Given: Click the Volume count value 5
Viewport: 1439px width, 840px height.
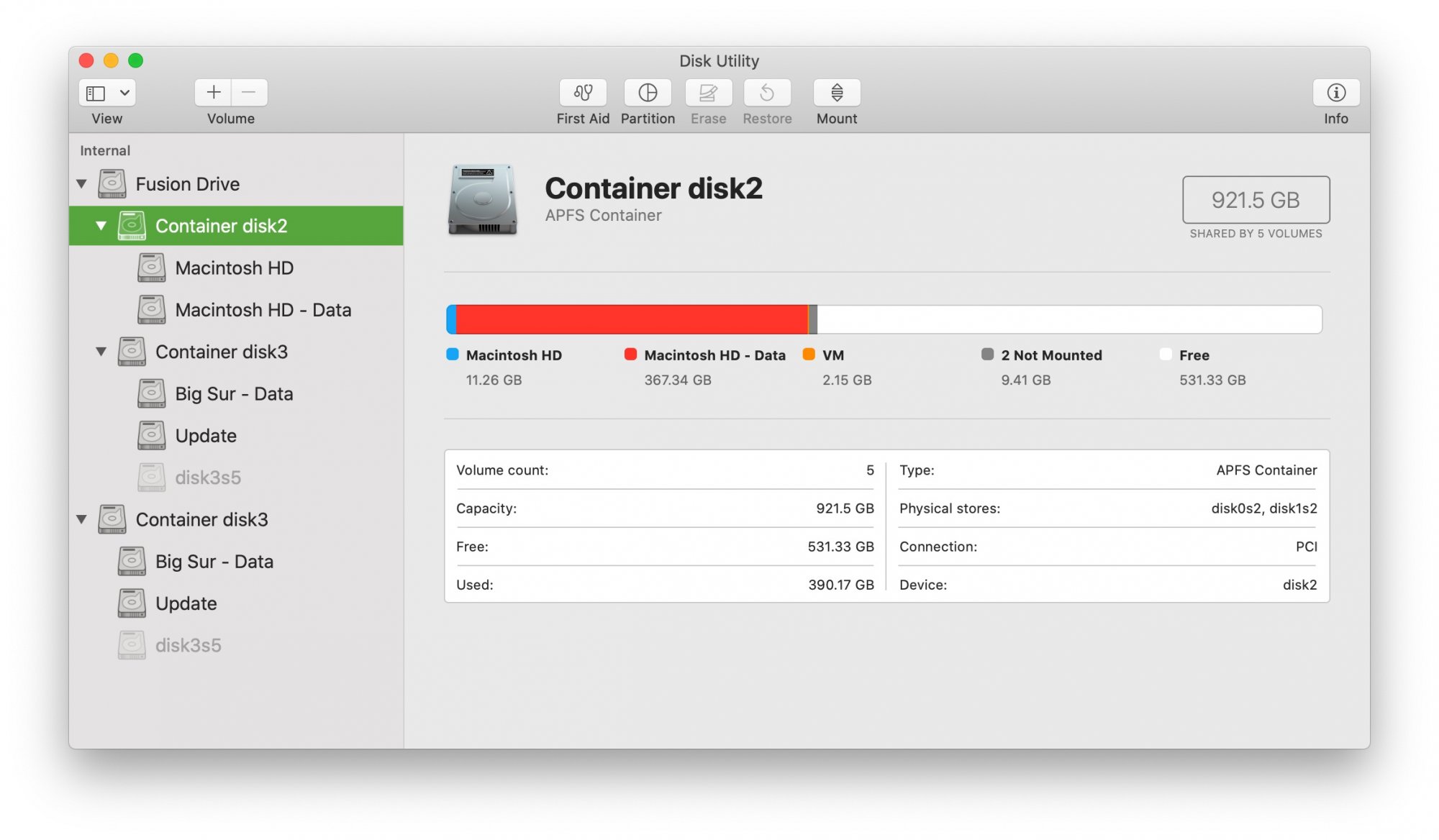Looking at the screenshot, I should (870, 470).
